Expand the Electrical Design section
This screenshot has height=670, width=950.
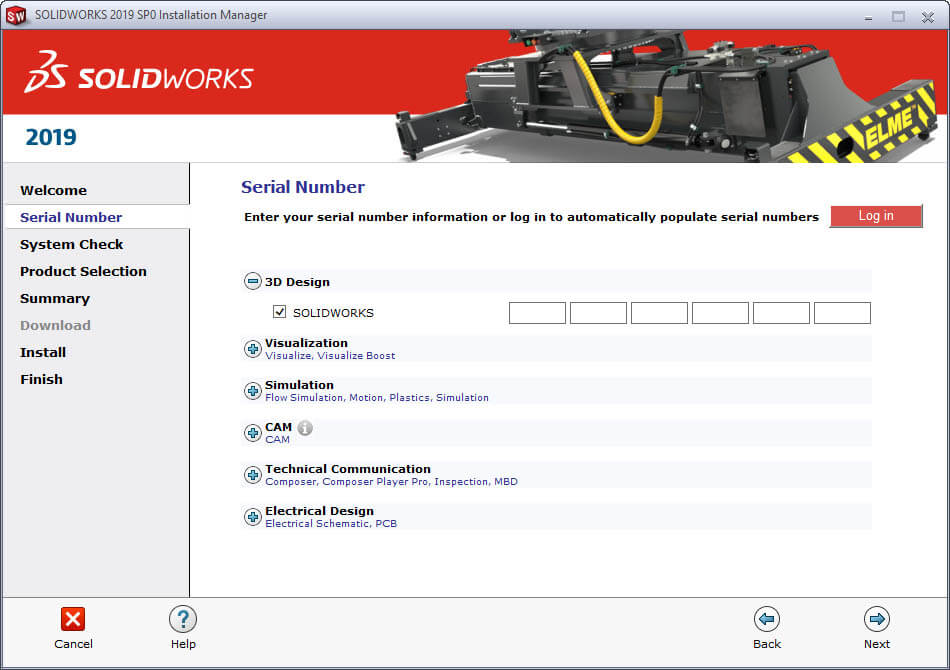tap(252, 517)
